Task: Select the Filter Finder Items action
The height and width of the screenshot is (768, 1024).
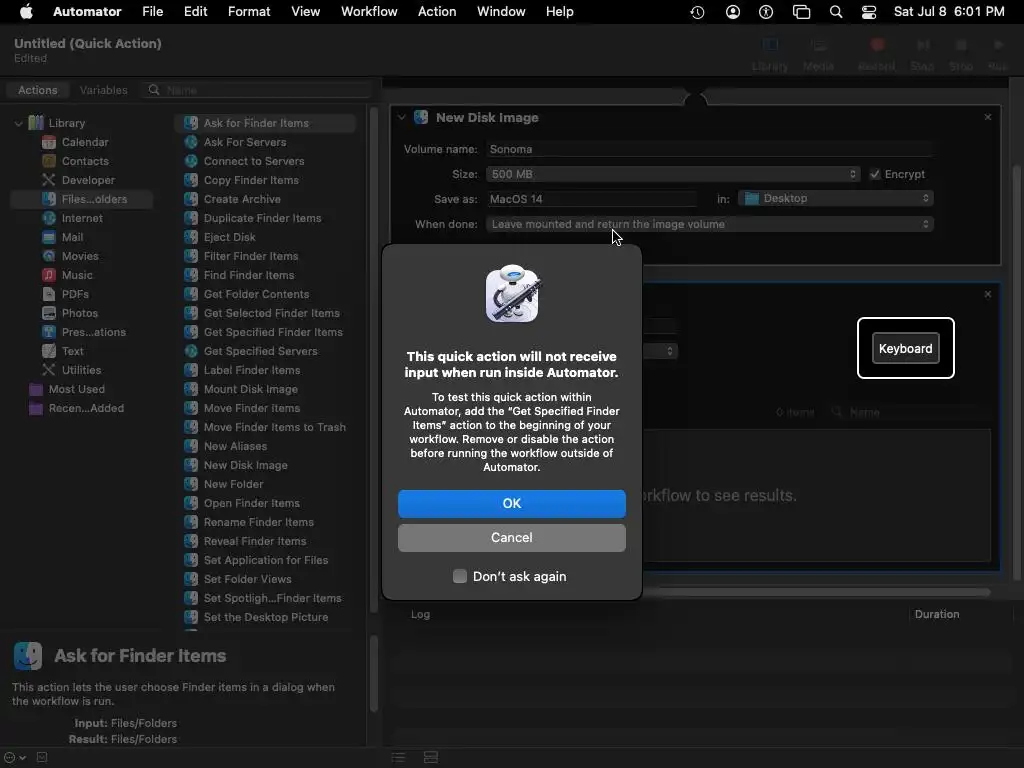Action: tap(251, 256)
